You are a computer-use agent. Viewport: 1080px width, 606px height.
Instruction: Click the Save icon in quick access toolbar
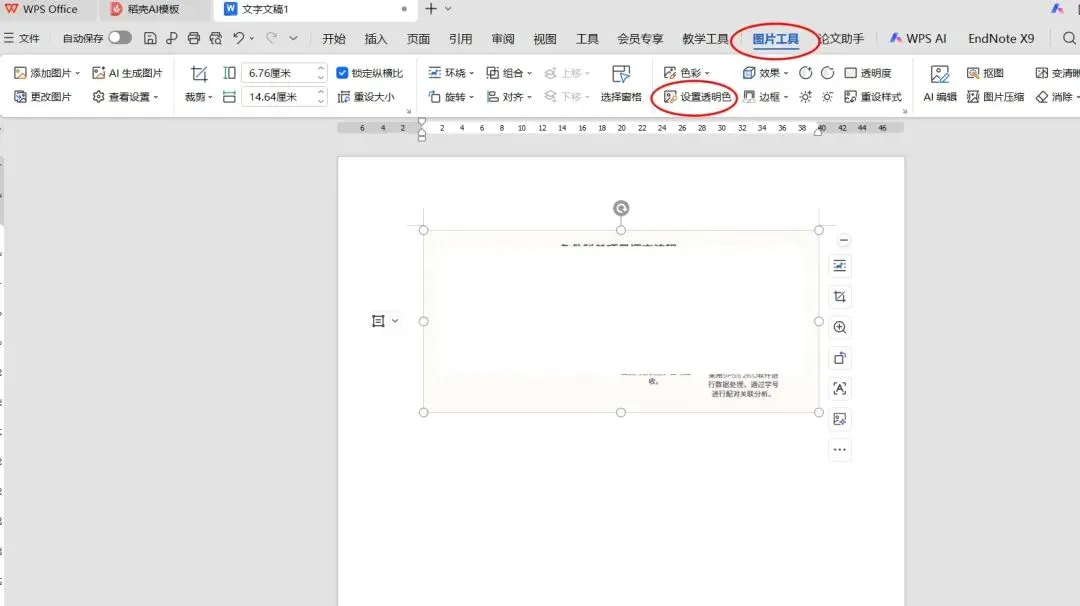click(150, 39)
